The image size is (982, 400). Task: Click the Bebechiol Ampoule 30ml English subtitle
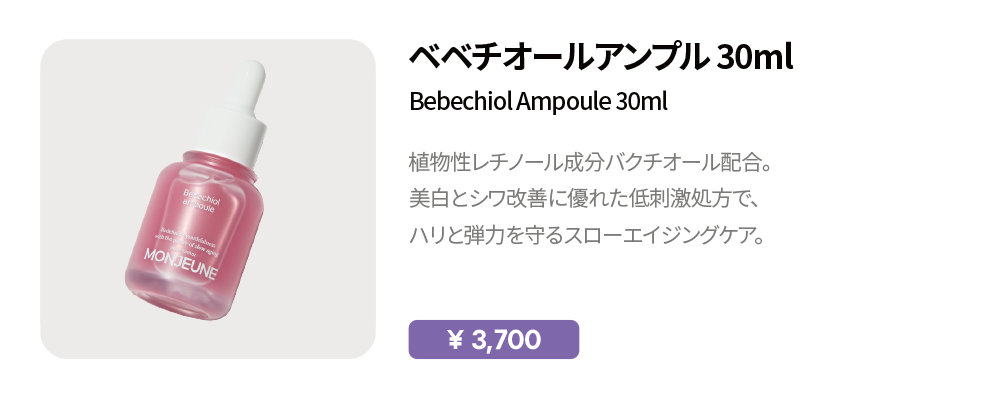(538, 102)
